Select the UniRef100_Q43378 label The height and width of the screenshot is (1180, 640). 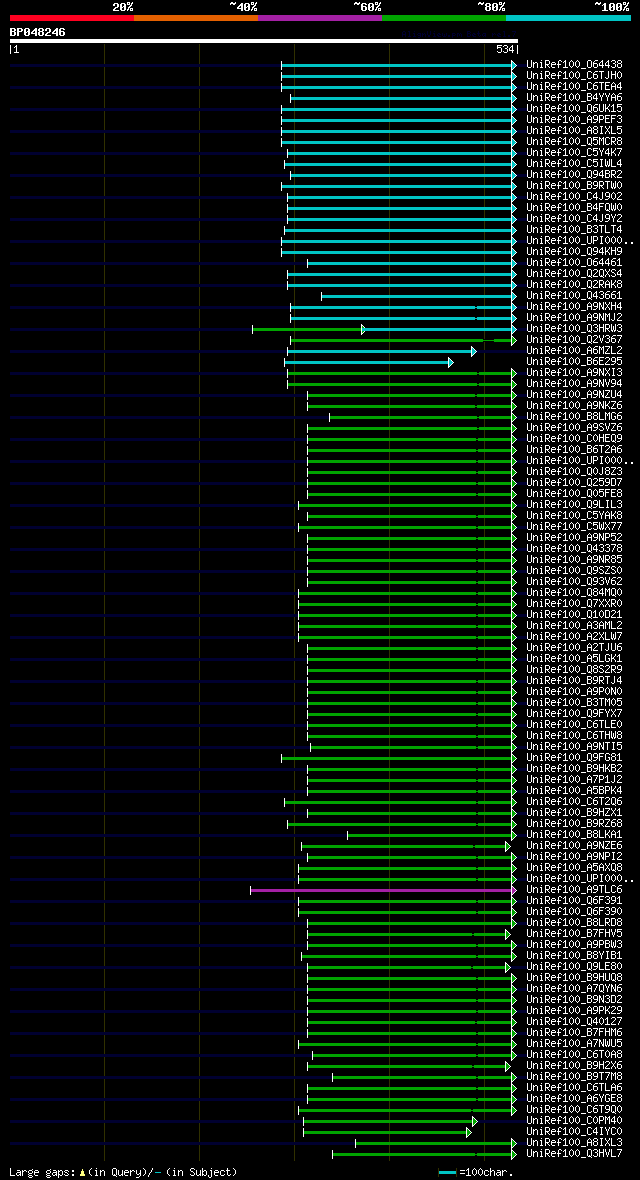(574, 549)
